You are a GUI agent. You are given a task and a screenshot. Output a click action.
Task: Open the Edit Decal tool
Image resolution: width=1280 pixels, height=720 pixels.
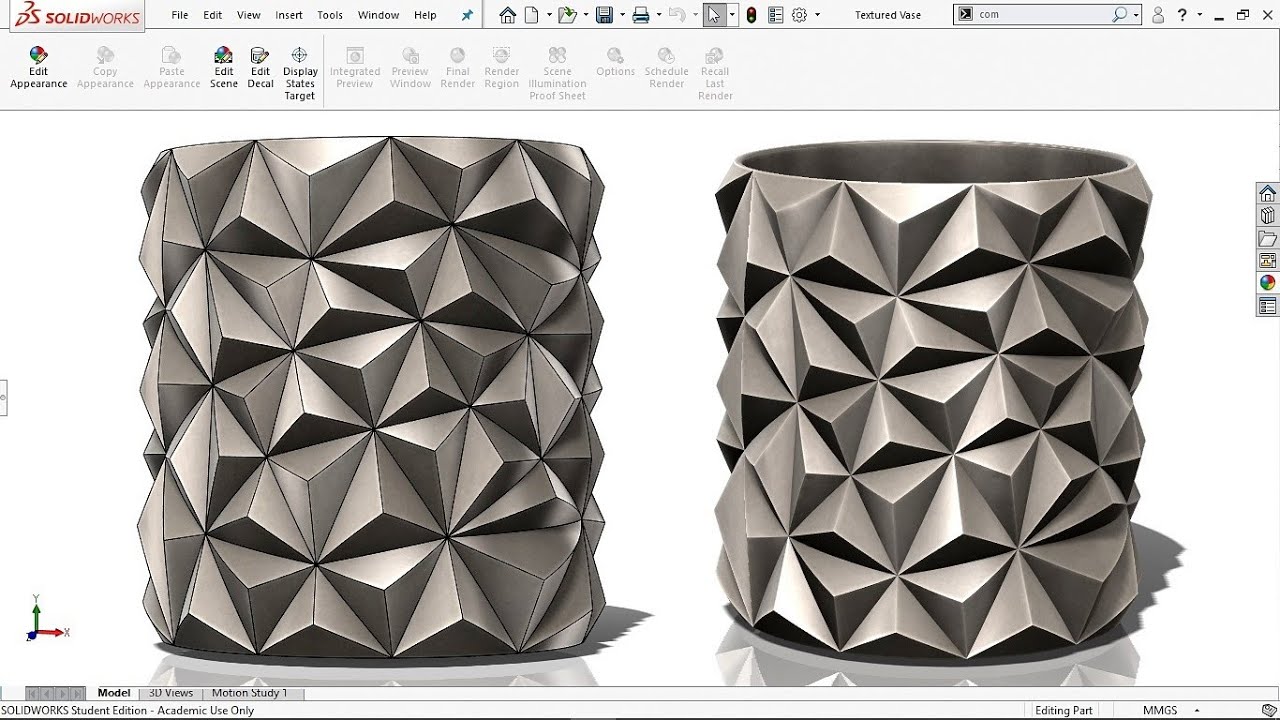pyautogui.click(x=260, y=68)
